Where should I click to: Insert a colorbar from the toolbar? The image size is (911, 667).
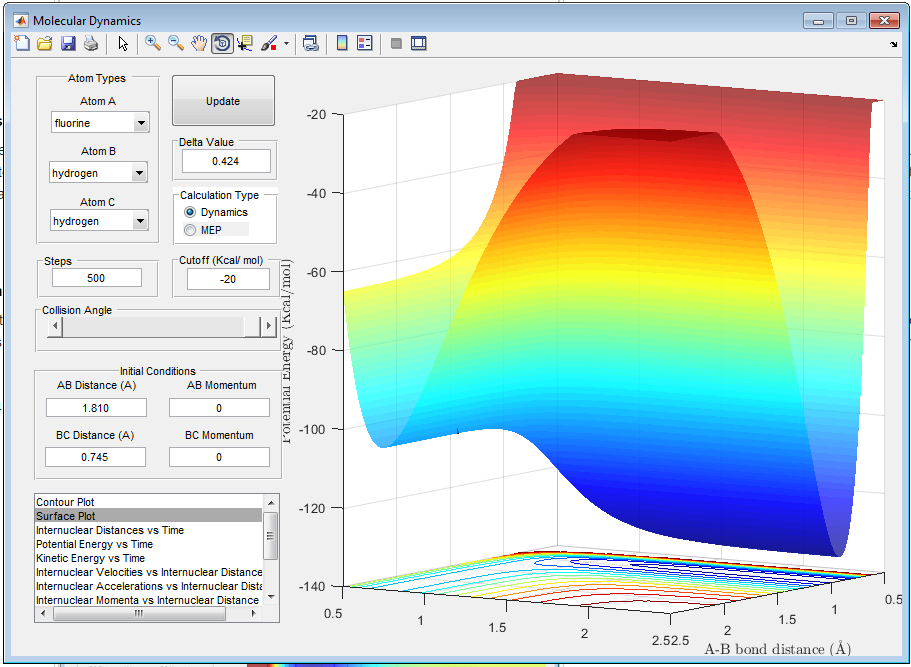(341, 43)
